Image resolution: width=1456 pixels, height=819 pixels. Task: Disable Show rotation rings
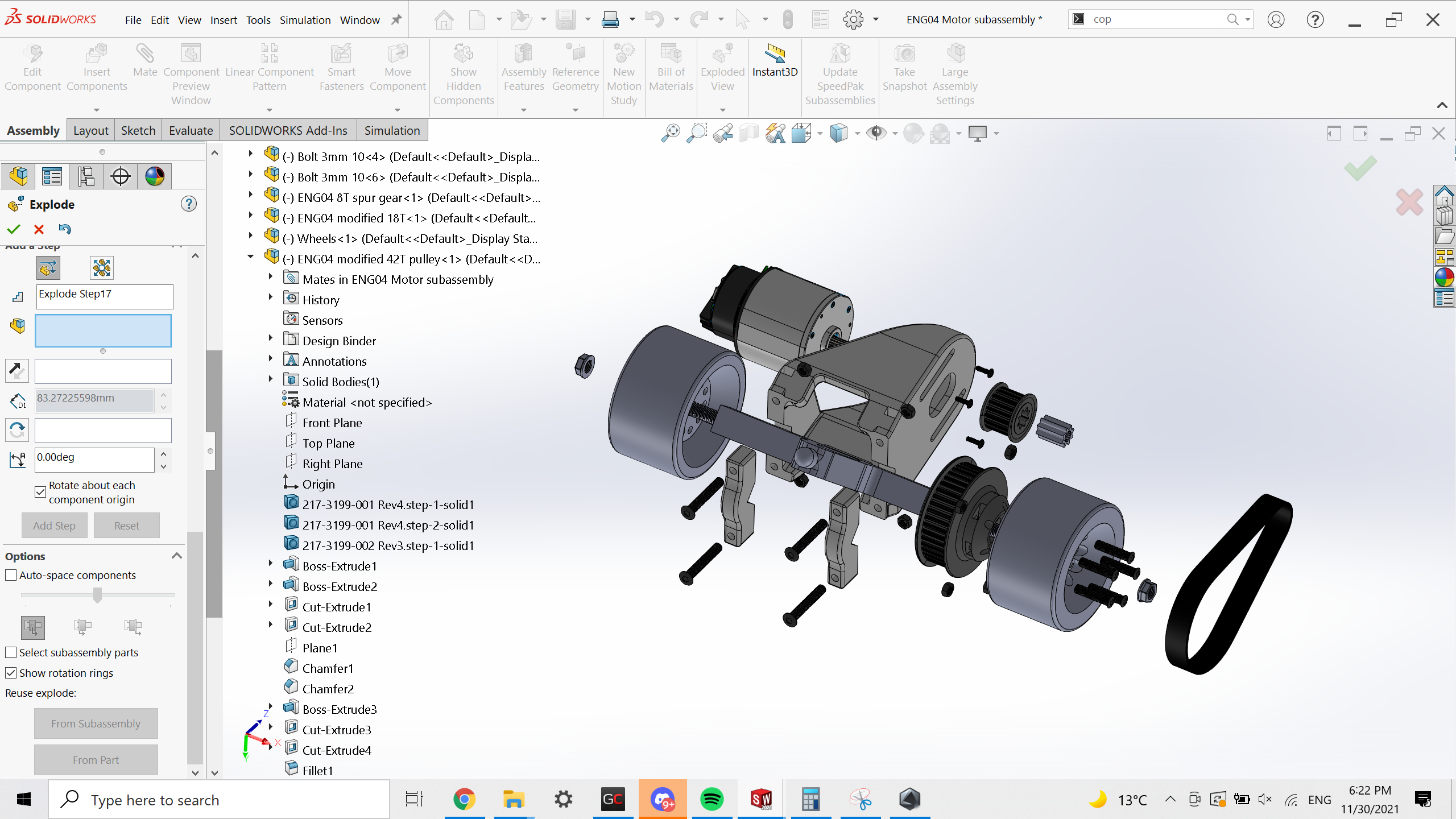[x=11, y=673]
